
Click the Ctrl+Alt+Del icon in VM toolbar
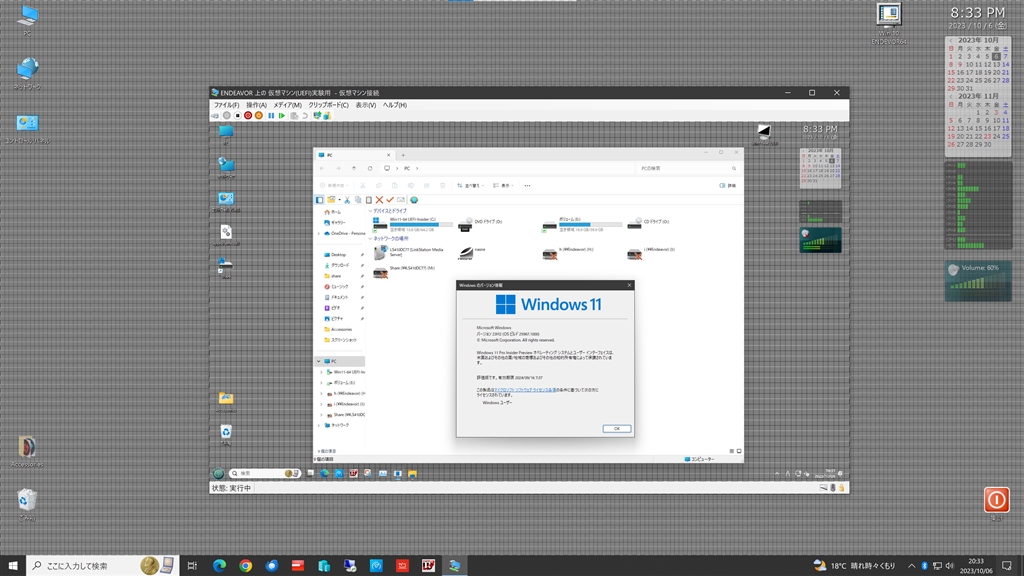click(x=215, y=116)
